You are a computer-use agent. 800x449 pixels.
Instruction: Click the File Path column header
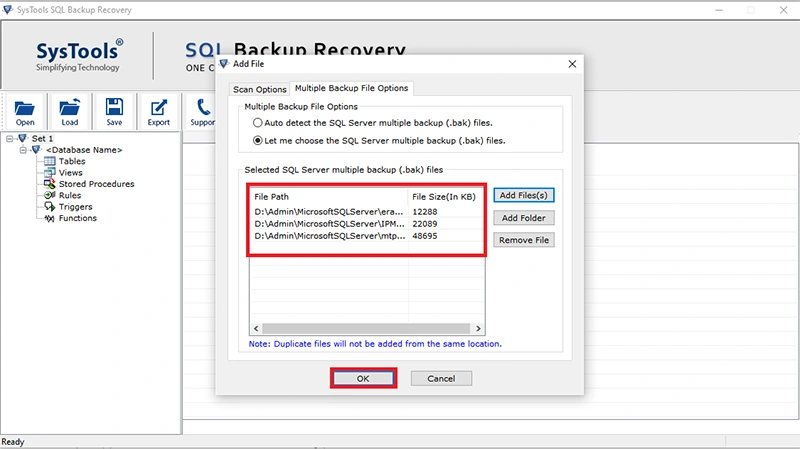point(329,196)
